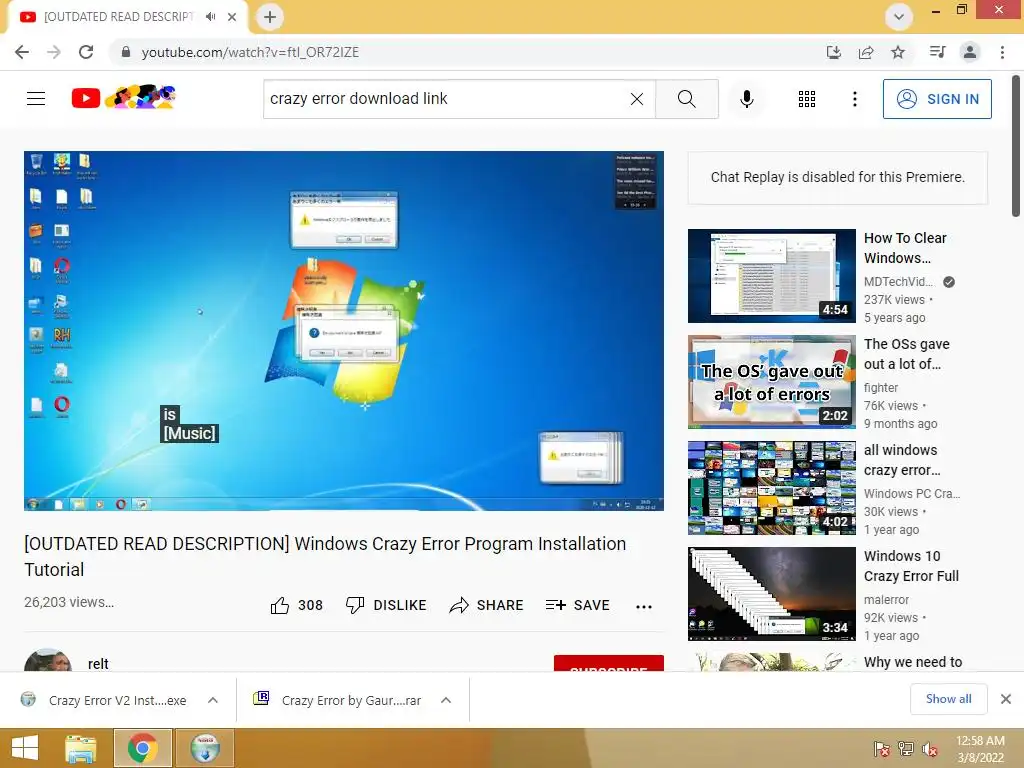1024x768 pixels.
Task: Go back to the previous page
Action: [22, 52]
